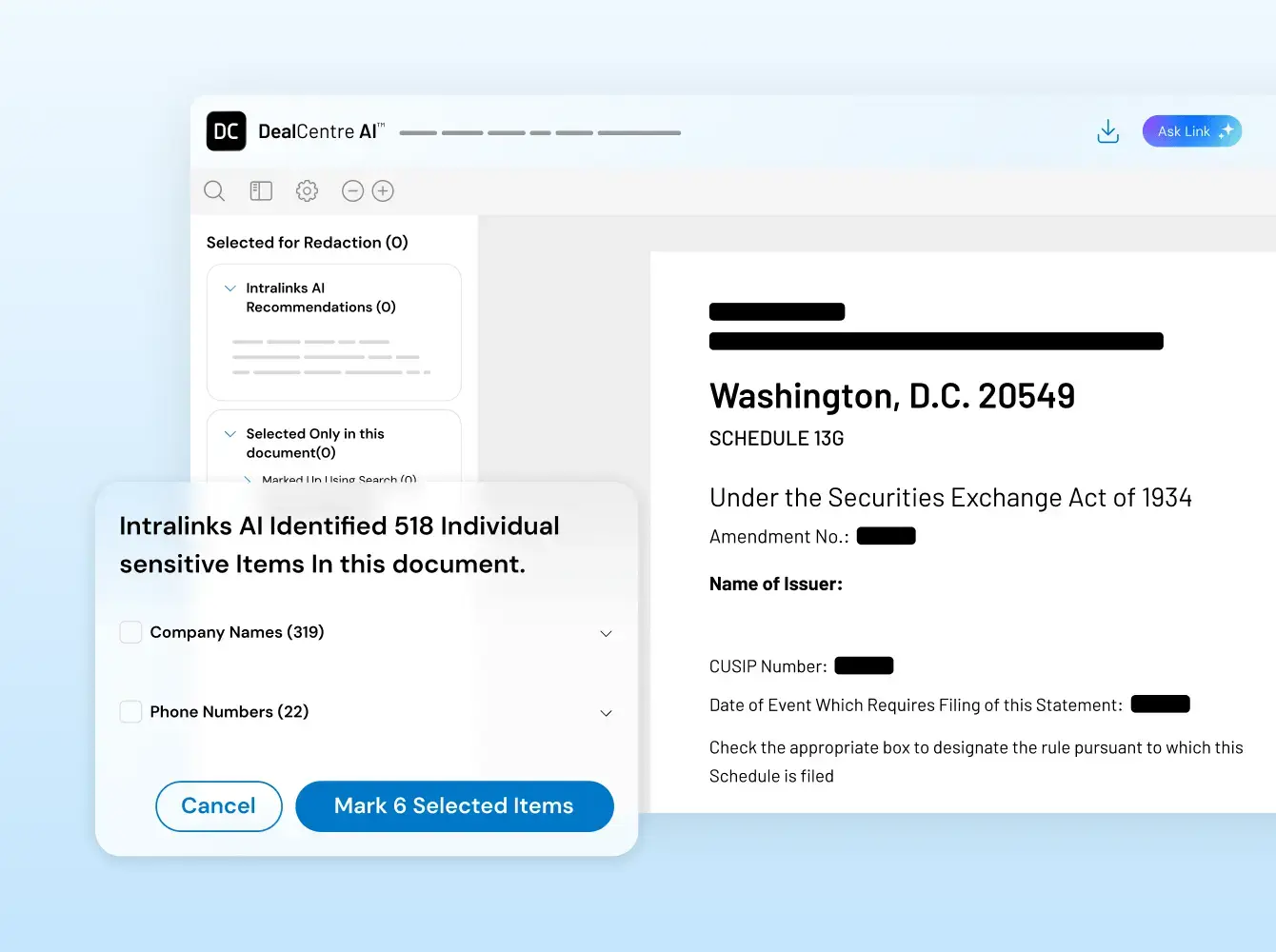Viewport: 1276px width, 952px height.
Task: Open the search tool in the toolbar
Action: (214, 190)
